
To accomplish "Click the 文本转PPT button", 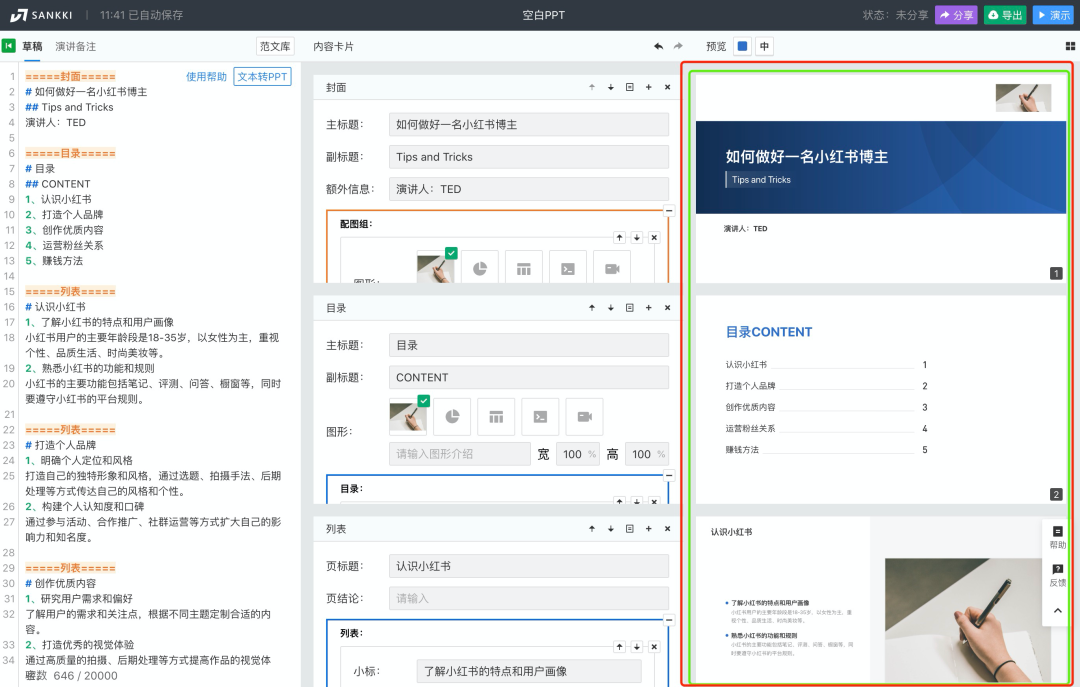I will point(262,76).
